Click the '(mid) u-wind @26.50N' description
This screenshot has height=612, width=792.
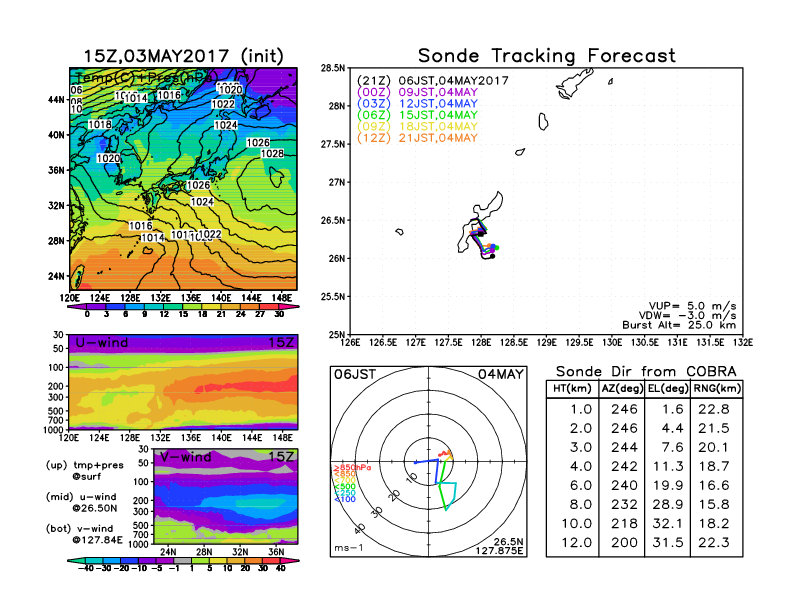point(81,502)
